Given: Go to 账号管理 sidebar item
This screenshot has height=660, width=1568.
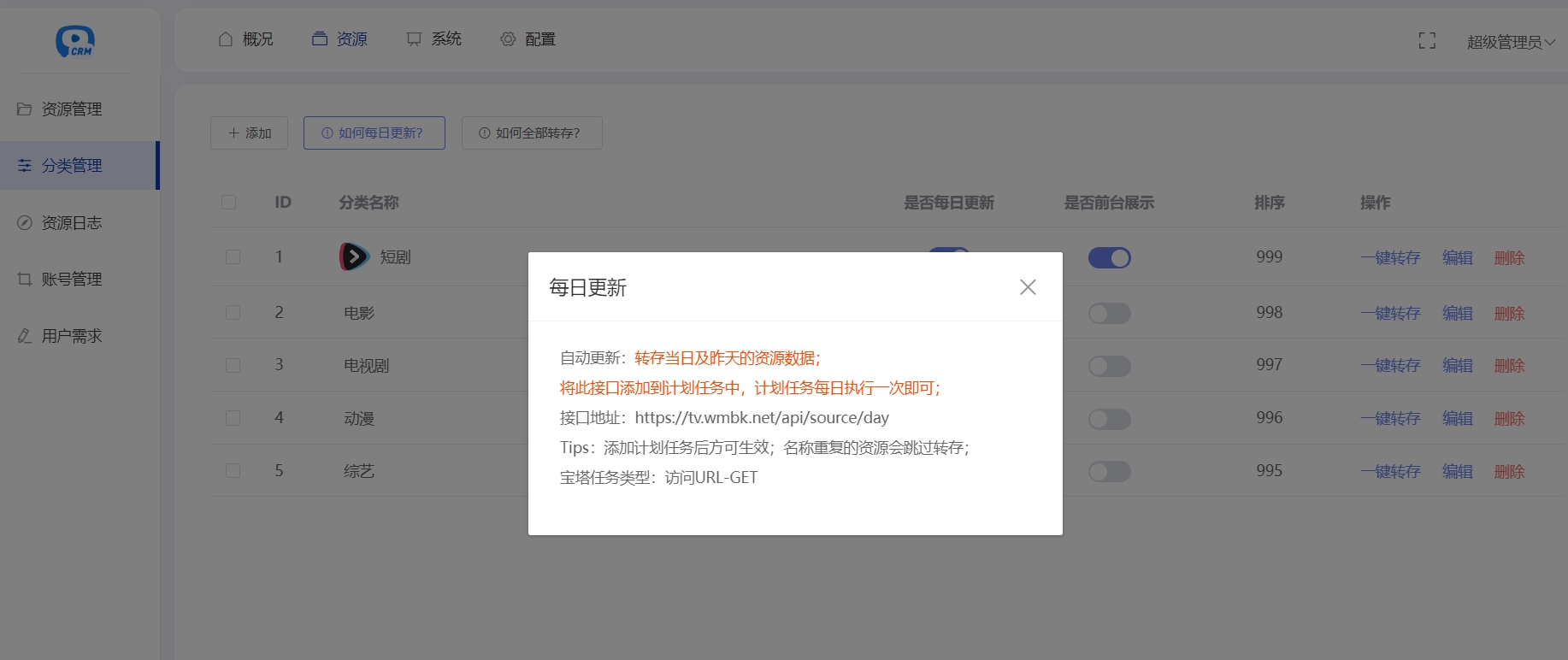Looking at the screenshot, I should coord(72,280).
